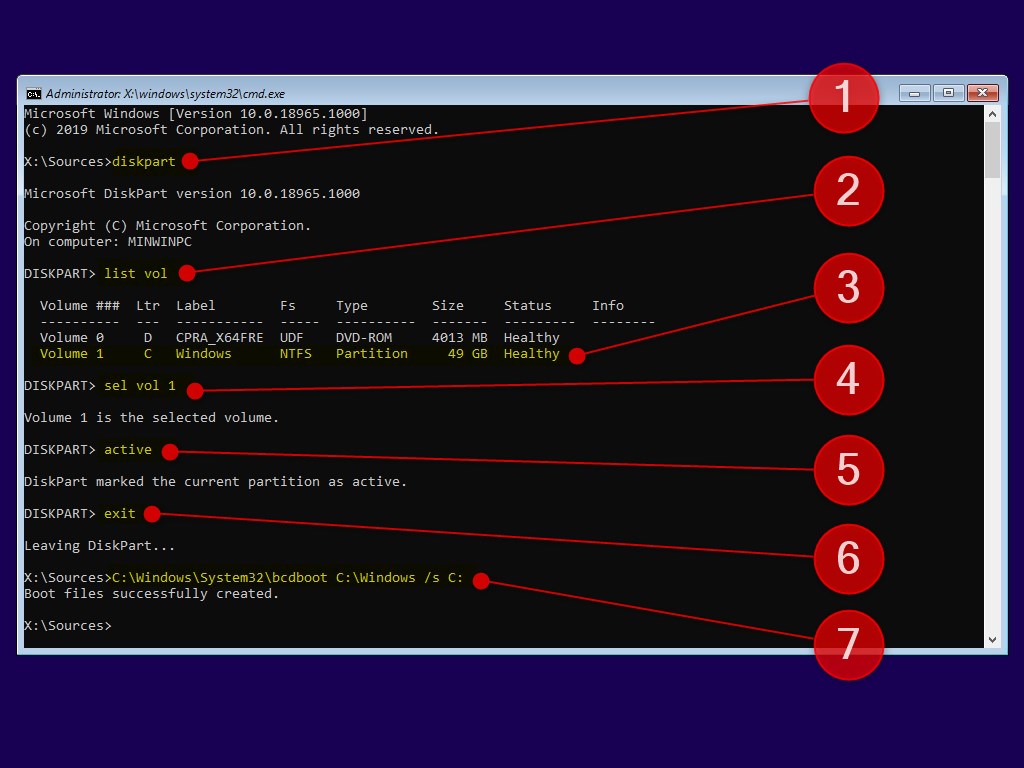Click the 'CPRA_X64FRE' label cell
Viewport: 1024px width, 768px height.
[219, 338]
